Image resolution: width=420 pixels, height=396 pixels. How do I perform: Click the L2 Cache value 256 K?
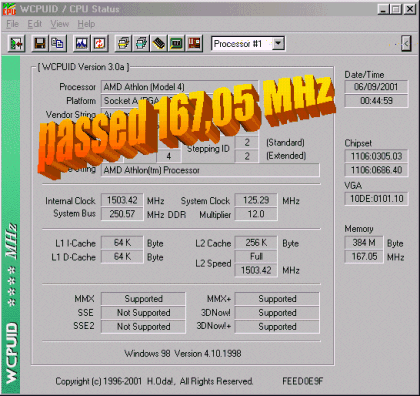256,243
